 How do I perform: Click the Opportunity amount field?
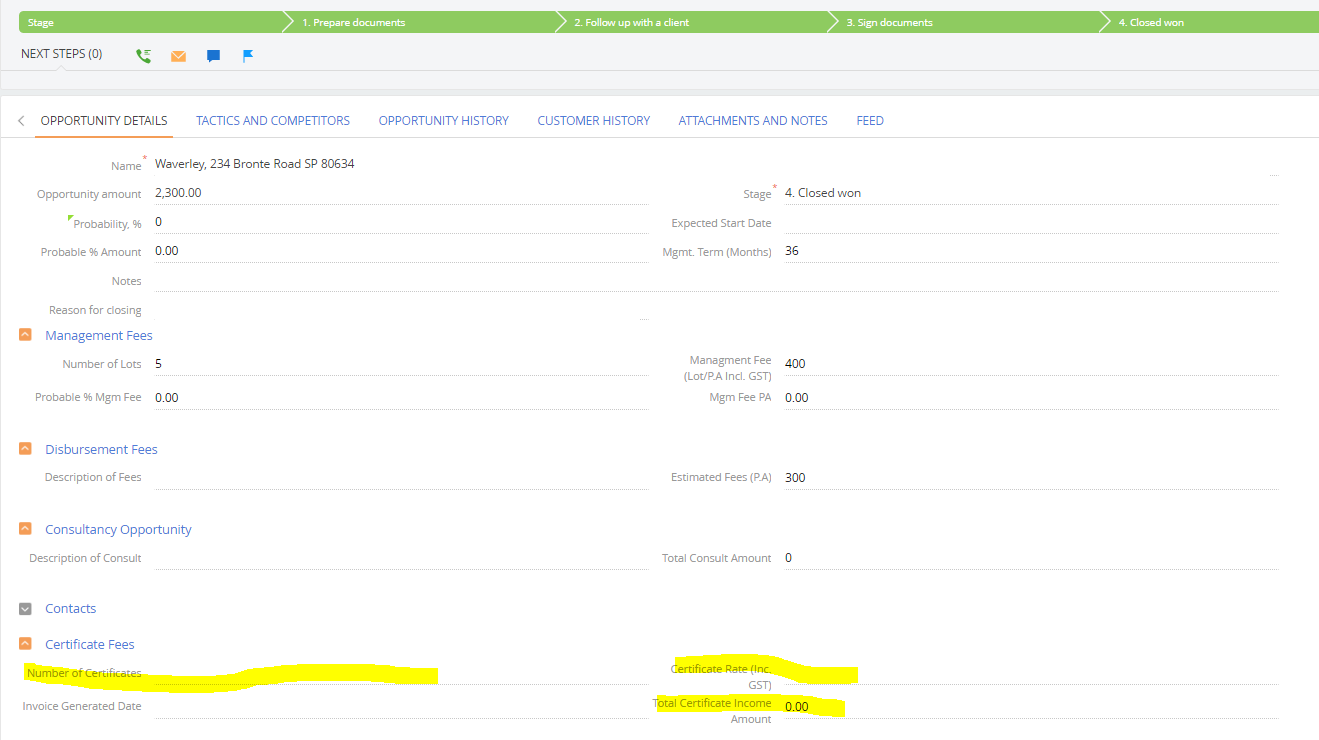point(400,193)
